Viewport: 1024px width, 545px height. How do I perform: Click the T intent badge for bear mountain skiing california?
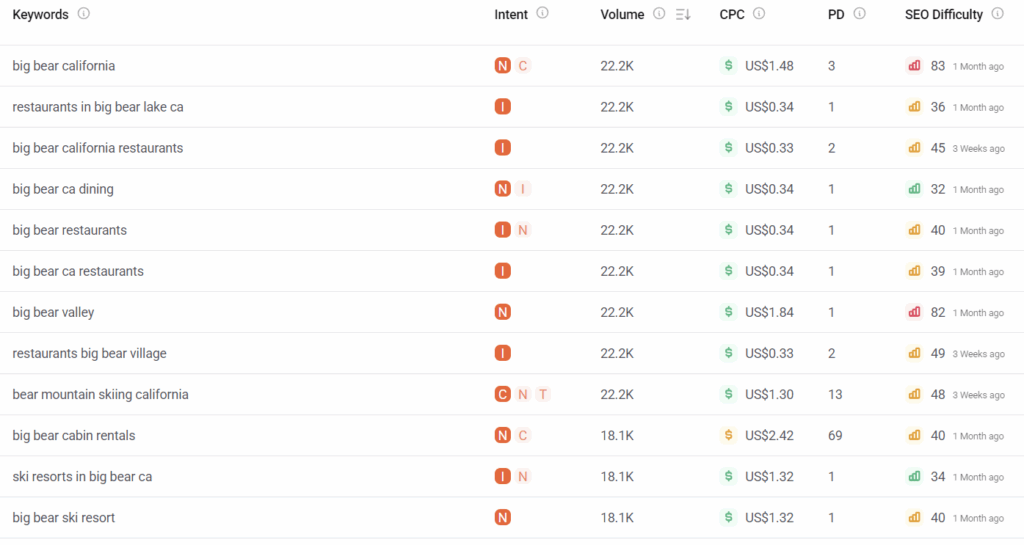(x=543, y=395)
